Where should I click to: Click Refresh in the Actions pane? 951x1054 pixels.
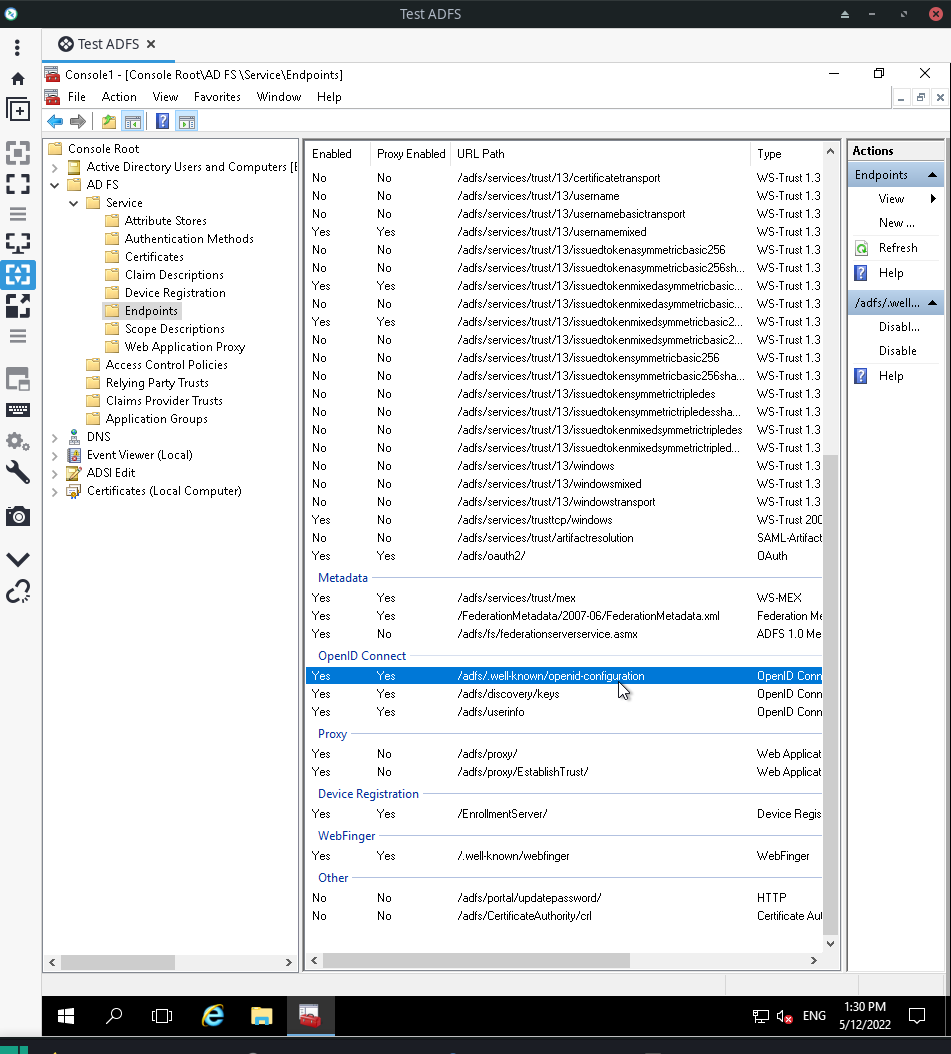898,248
